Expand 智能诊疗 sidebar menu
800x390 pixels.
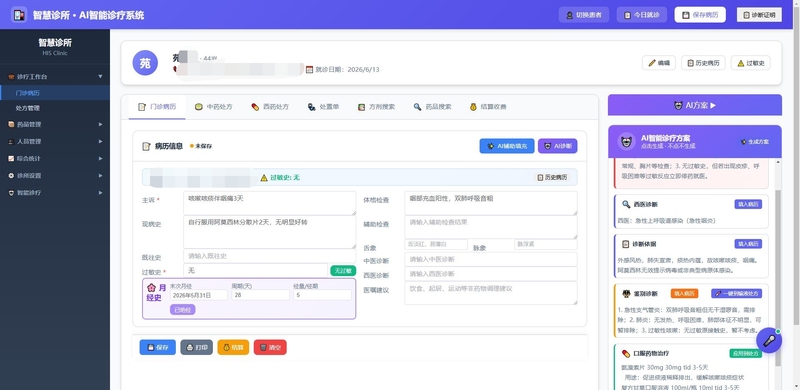[55, 192]
